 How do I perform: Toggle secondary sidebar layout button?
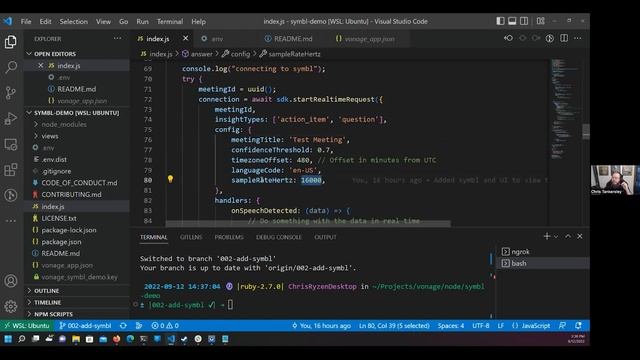[524, 21]
